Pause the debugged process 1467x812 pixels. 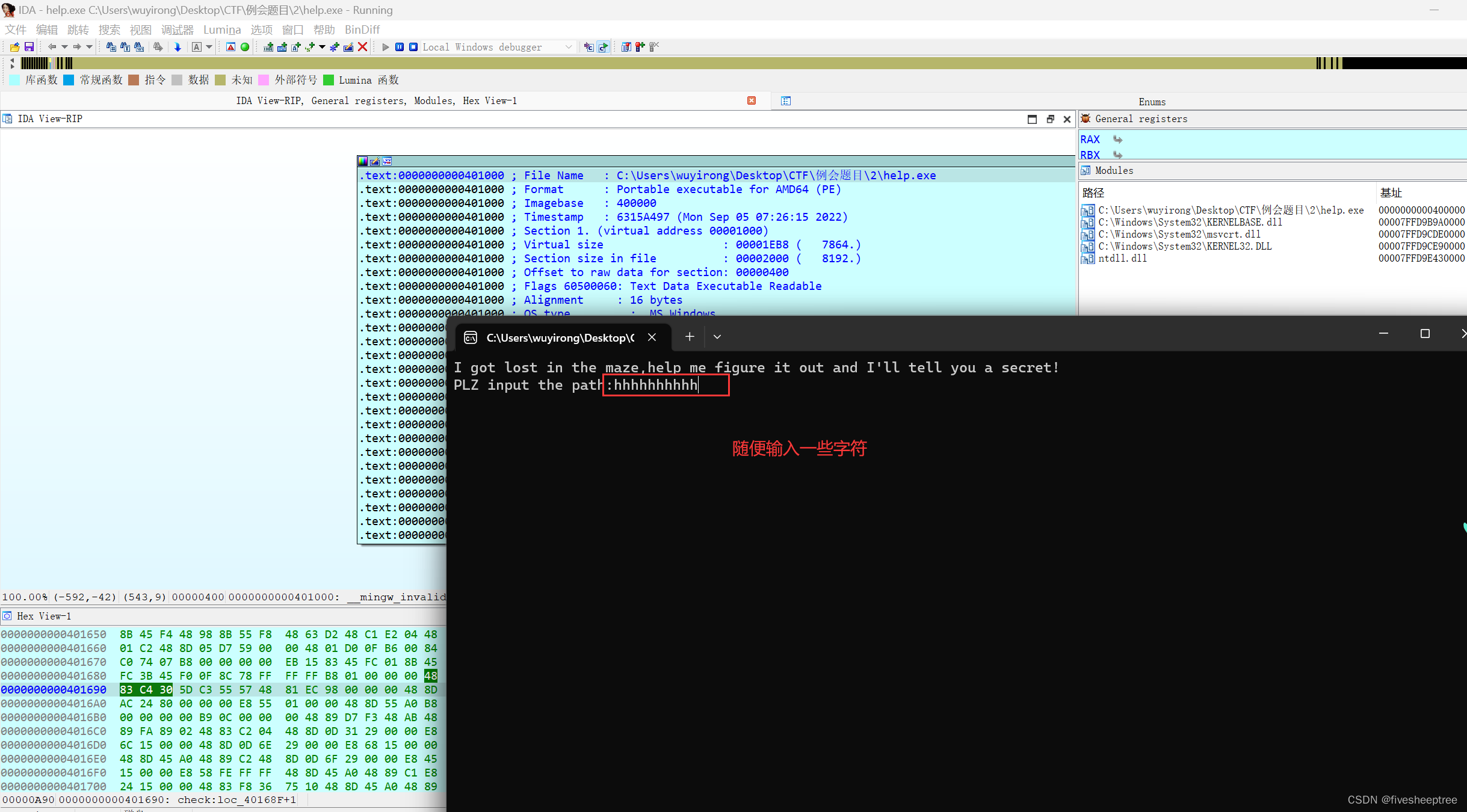pos(399,47)
